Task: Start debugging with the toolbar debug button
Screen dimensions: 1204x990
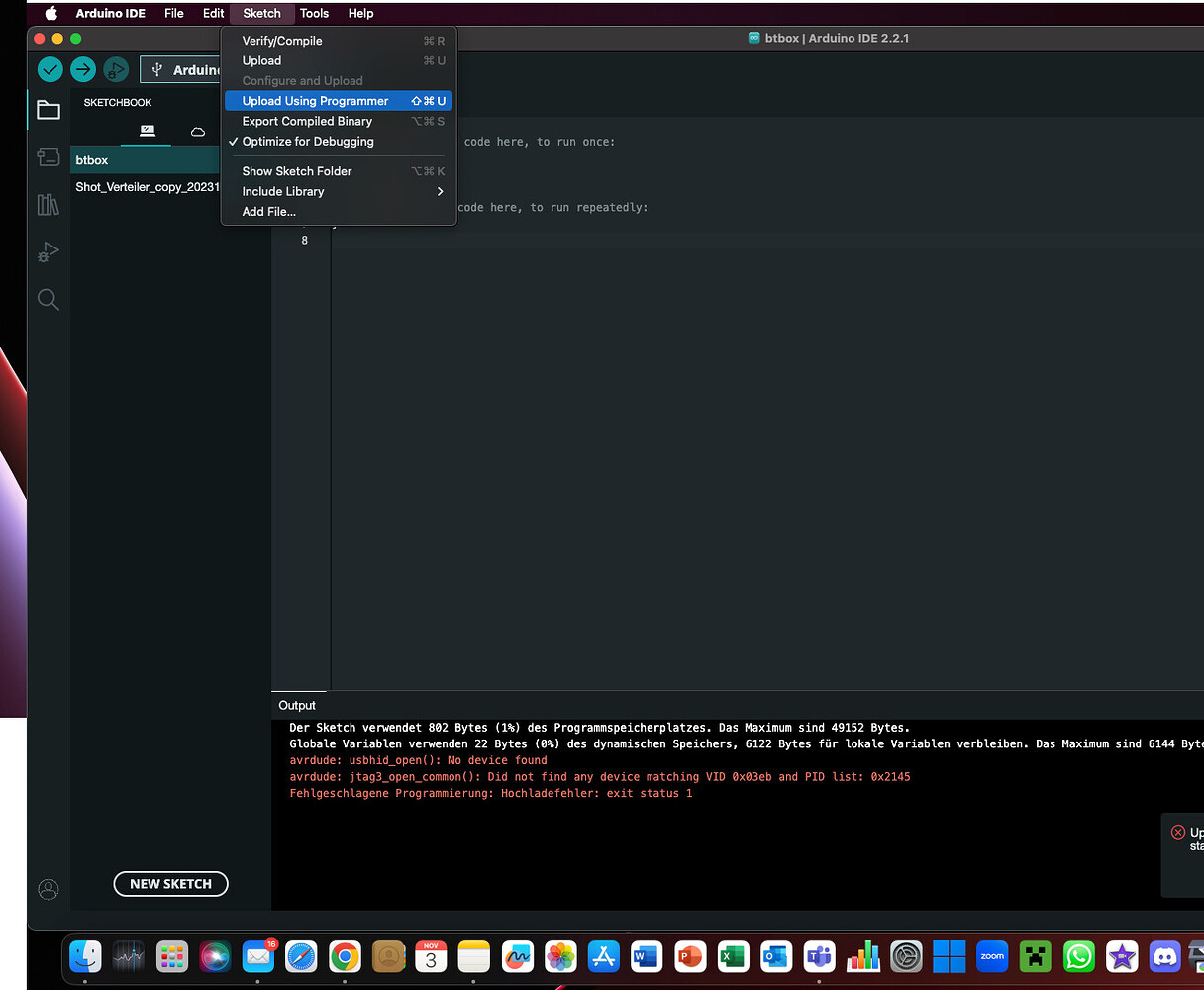Action: pyautogui.click(x=116, y=69)
